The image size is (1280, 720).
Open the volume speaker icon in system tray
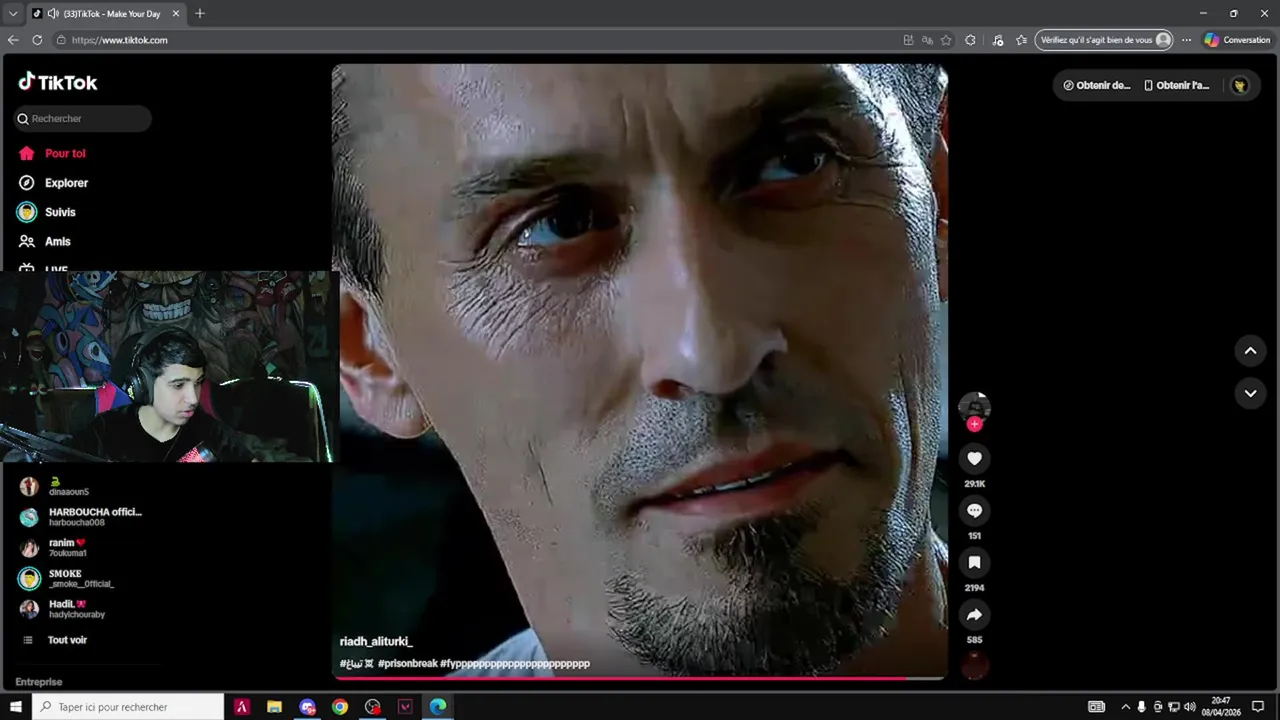click(1190, 707)
